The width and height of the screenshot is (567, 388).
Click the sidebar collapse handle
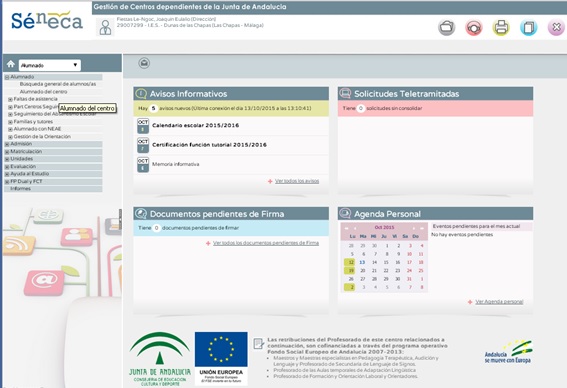(x=120, y=219)
